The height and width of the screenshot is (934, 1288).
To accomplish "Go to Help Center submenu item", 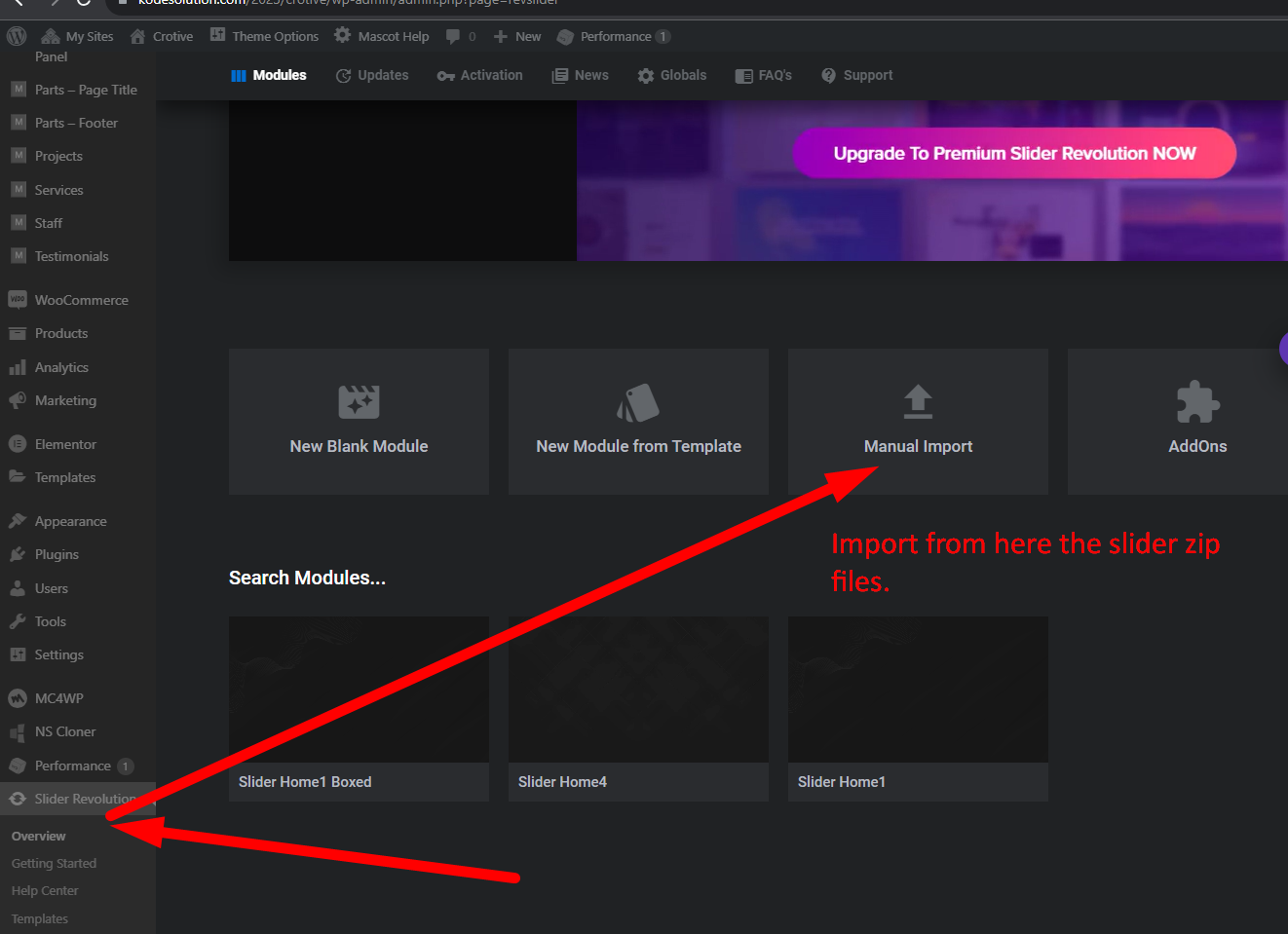I will point(45,890).
